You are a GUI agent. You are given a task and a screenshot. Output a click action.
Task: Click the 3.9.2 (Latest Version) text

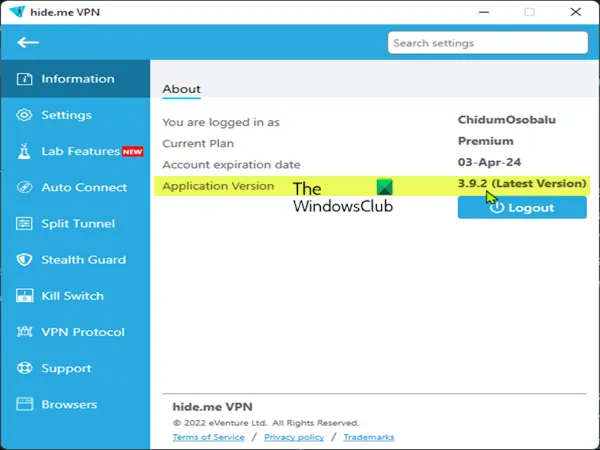522,184
